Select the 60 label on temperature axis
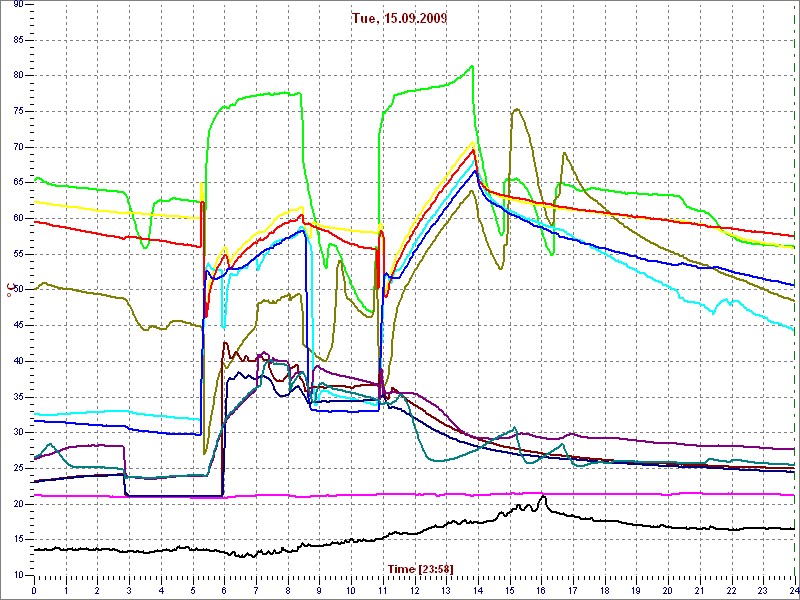Image resolution: width=800 pixels, height=600 pixels. tap(17, 218)
